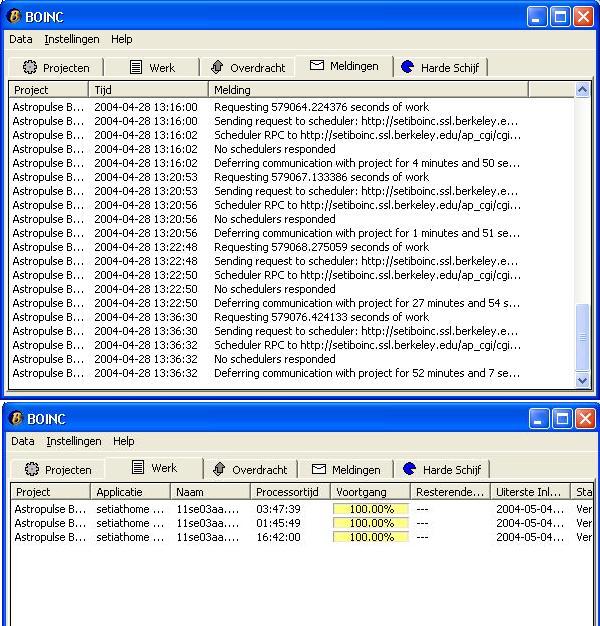
Task: Open Instellingen menu in upper BOINC window
Action: click(x=72, y=39)
